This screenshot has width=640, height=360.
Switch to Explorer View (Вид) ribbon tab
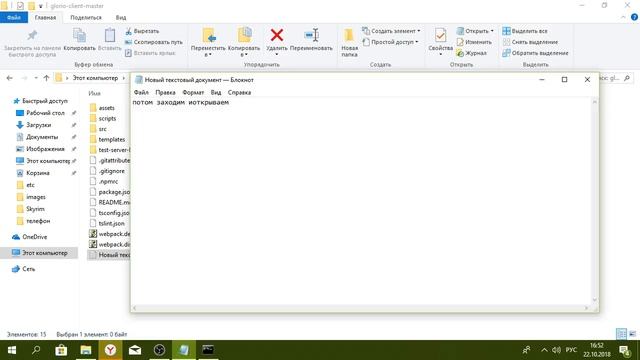click(121, 18)
